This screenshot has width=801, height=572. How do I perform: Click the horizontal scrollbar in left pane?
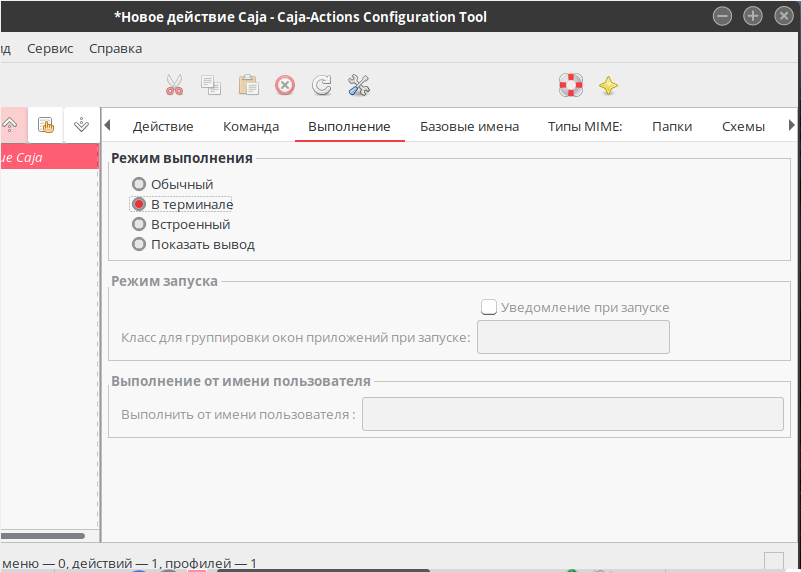pyautogui.click(x=43, y=536)
